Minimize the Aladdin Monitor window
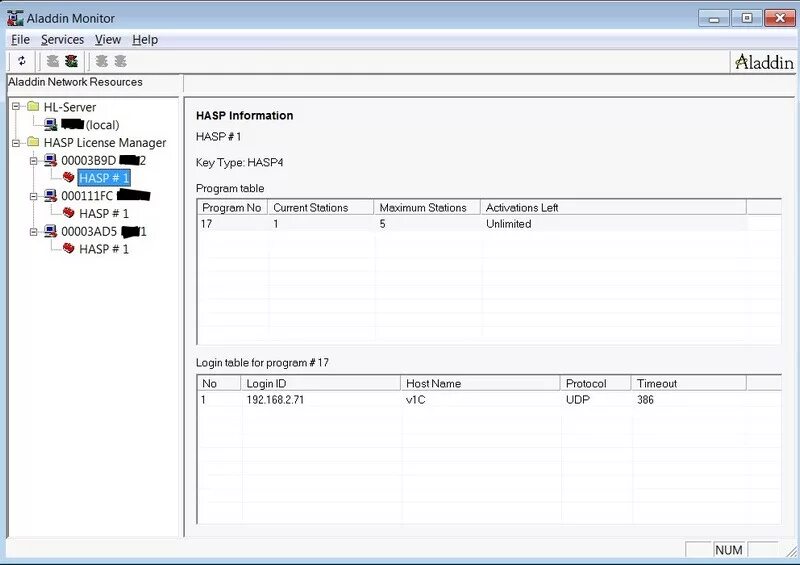Screen dimensions: 800x565 click(x=714, y=18)
